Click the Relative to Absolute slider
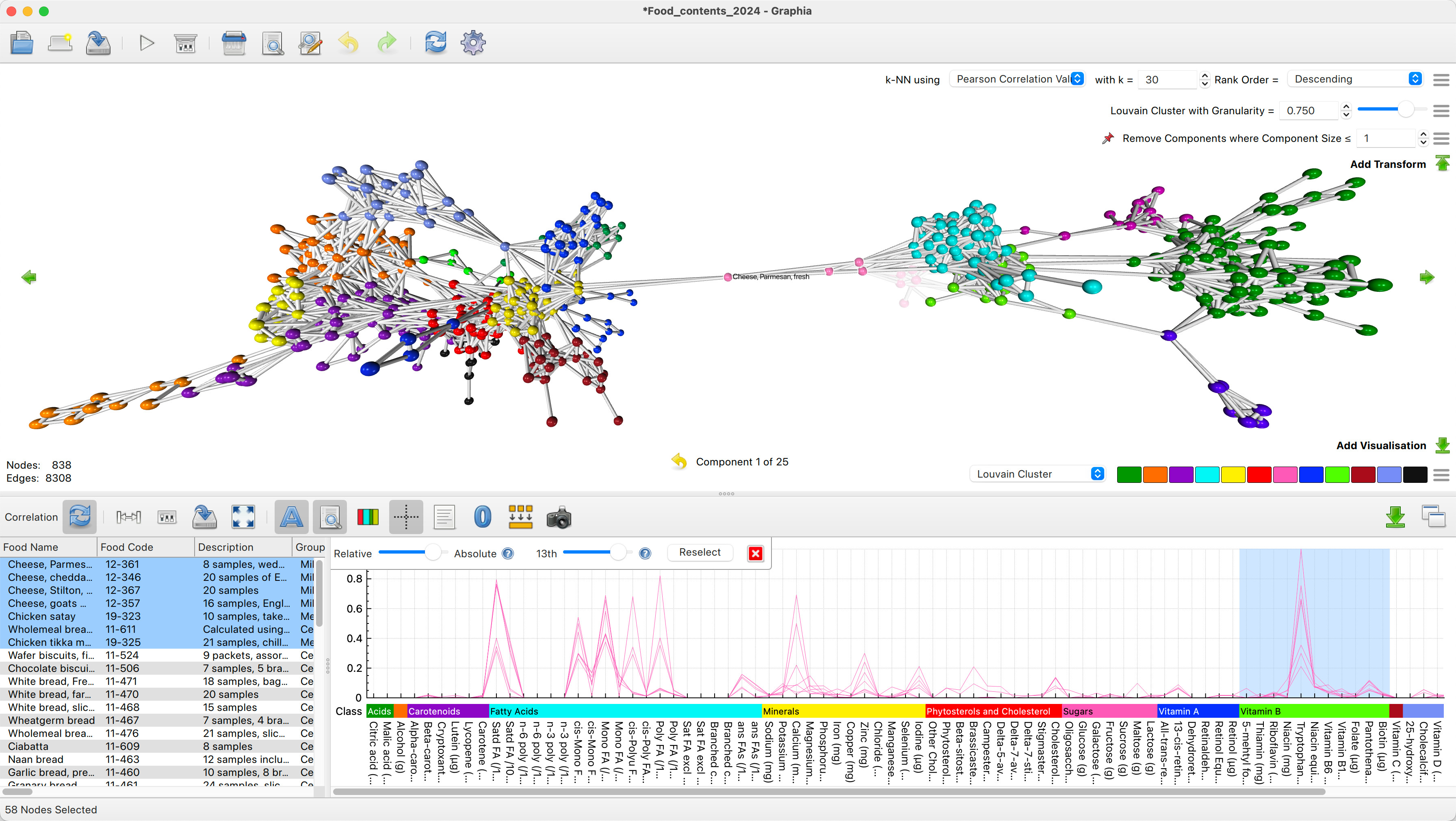This screenshot has width=1456, height=821. tap(413, 552)
